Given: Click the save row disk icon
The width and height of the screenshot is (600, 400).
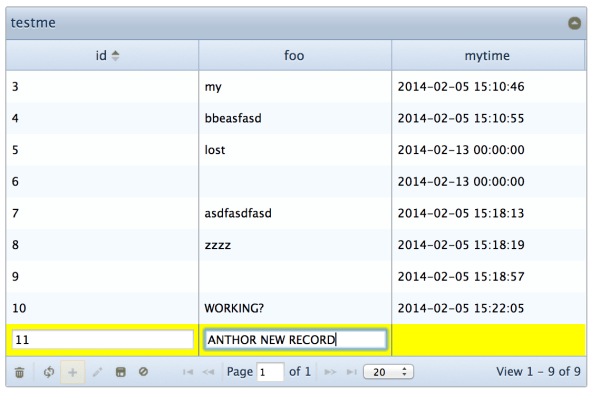Looking at the screenshot, I should (120, 371).
